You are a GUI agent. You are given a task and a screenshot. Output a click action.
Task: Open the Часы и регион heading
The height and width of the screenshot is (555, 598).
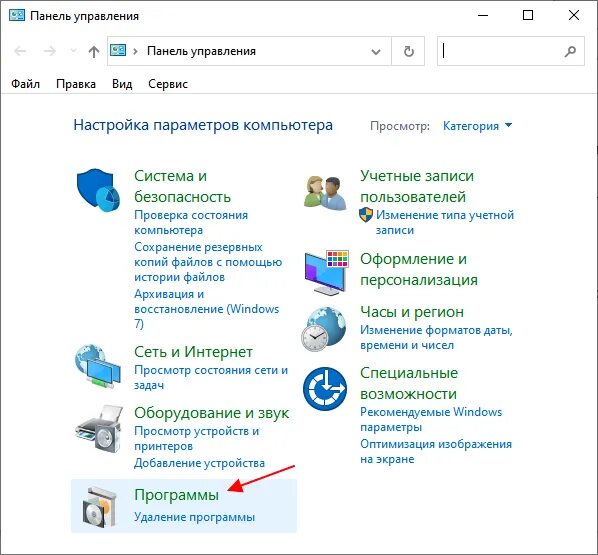point(412,312)
